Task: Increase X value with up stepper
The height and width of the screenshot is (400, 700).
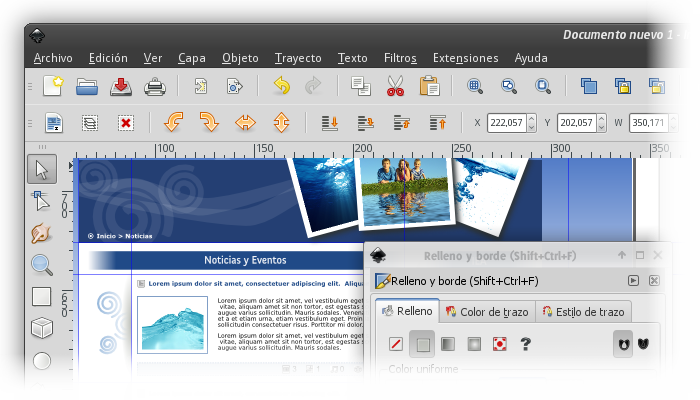Action: [x=531, y=118]
